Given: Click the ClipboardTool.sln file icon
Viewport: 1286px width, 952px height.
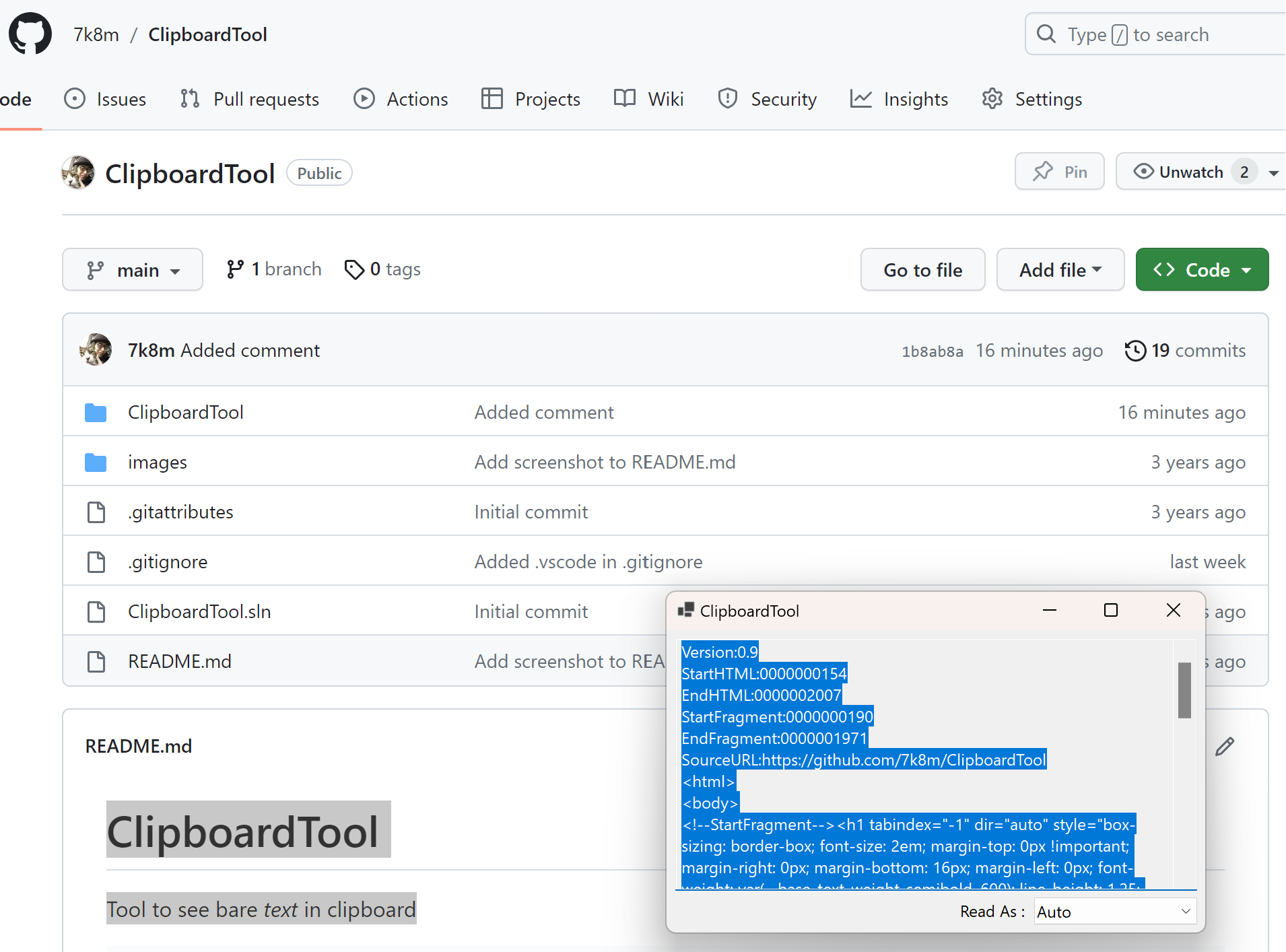Looking at the screenshot, I should tap(96, 611).
